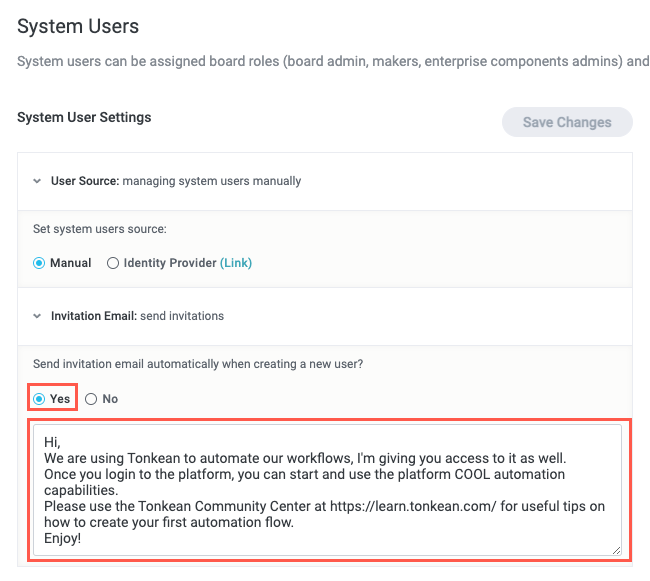Select the Manual user source radio button
The height and width of the screenshot is (581, 650).
click(x=39, y=263)
